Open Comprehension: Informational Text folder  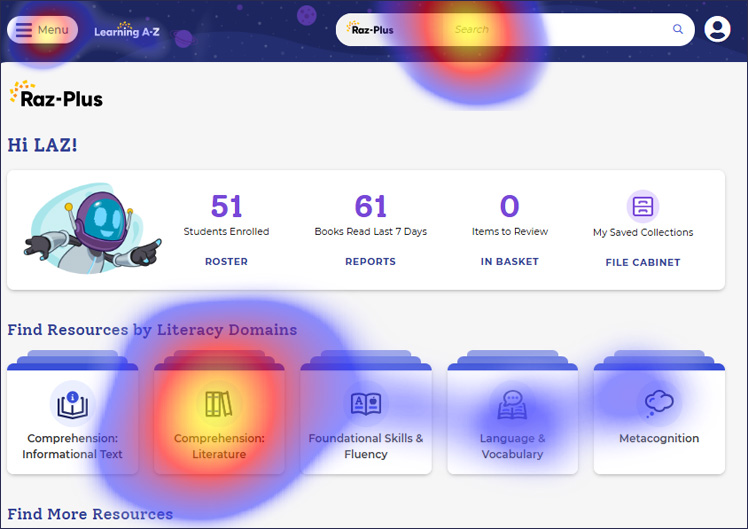coord(73,420)
